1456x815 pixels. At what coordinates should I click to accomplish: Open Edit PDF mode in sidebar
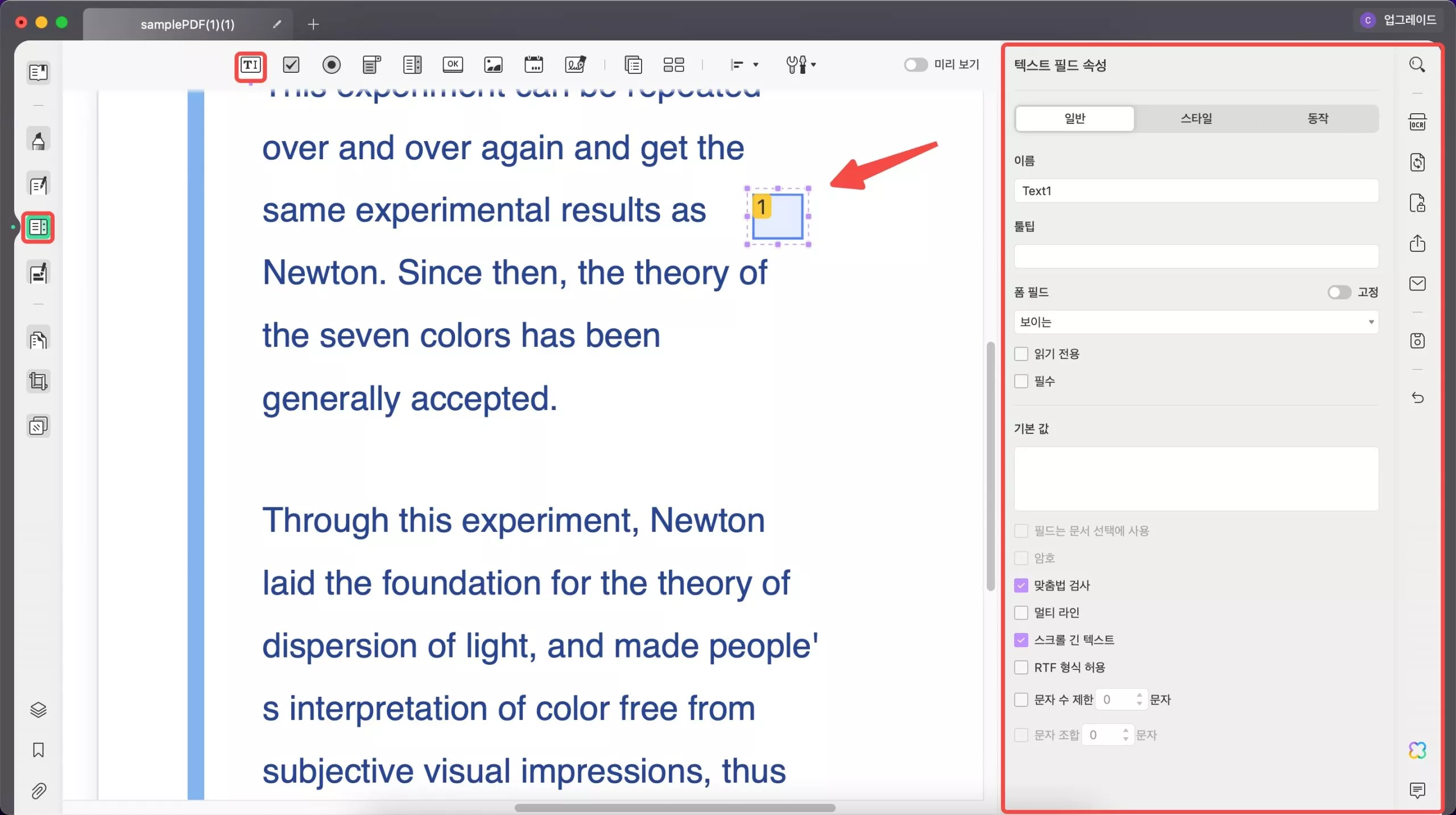click(x=38, y=184)
